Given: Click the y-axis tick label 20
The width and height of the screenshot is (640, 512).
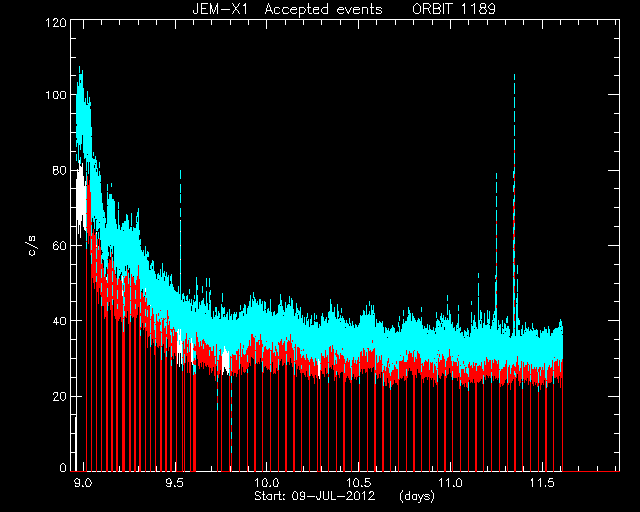Looking at the screenshot, I should pos(59,396).
